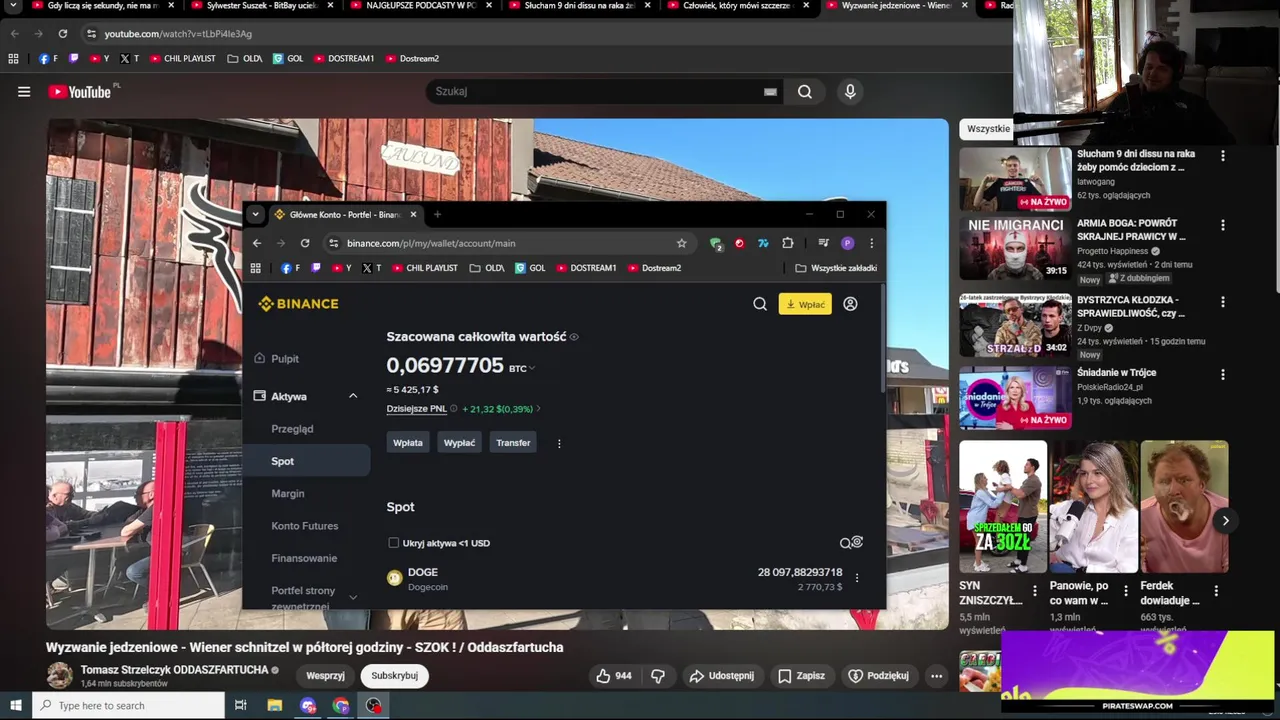This screenshot has height=720, width=1280.
Task: Click the Wypłać button
Action: (459, 443)
